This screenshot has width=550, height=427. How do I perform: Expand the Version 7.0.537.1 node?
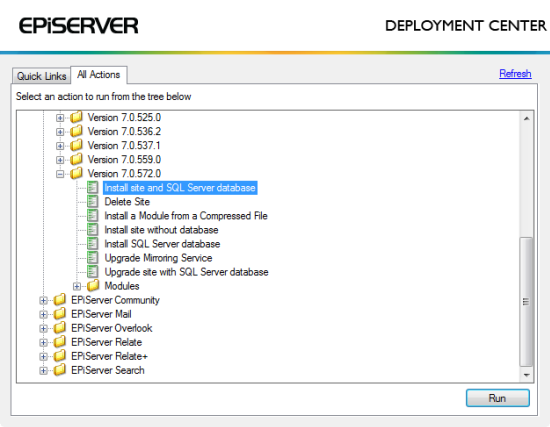60,146
